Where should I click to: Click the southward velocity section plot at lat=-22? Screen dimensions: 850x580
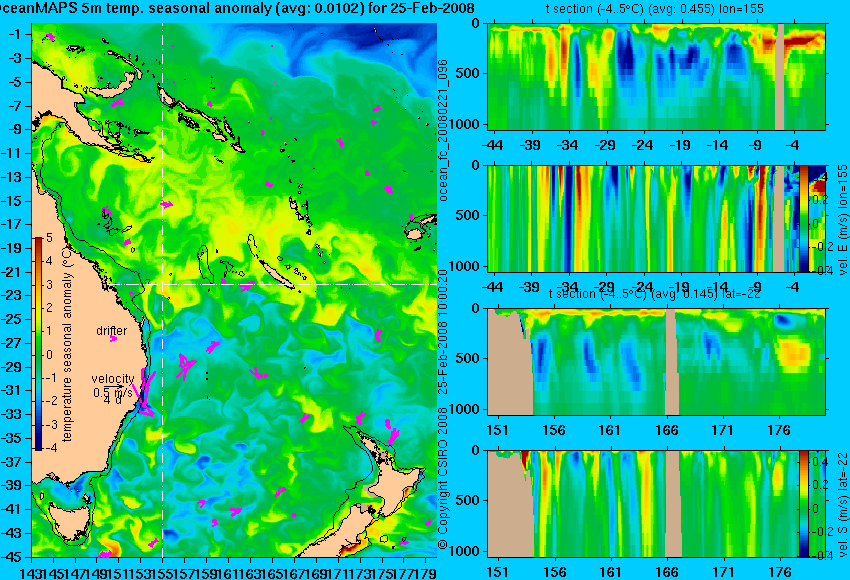tap(643, 503)
